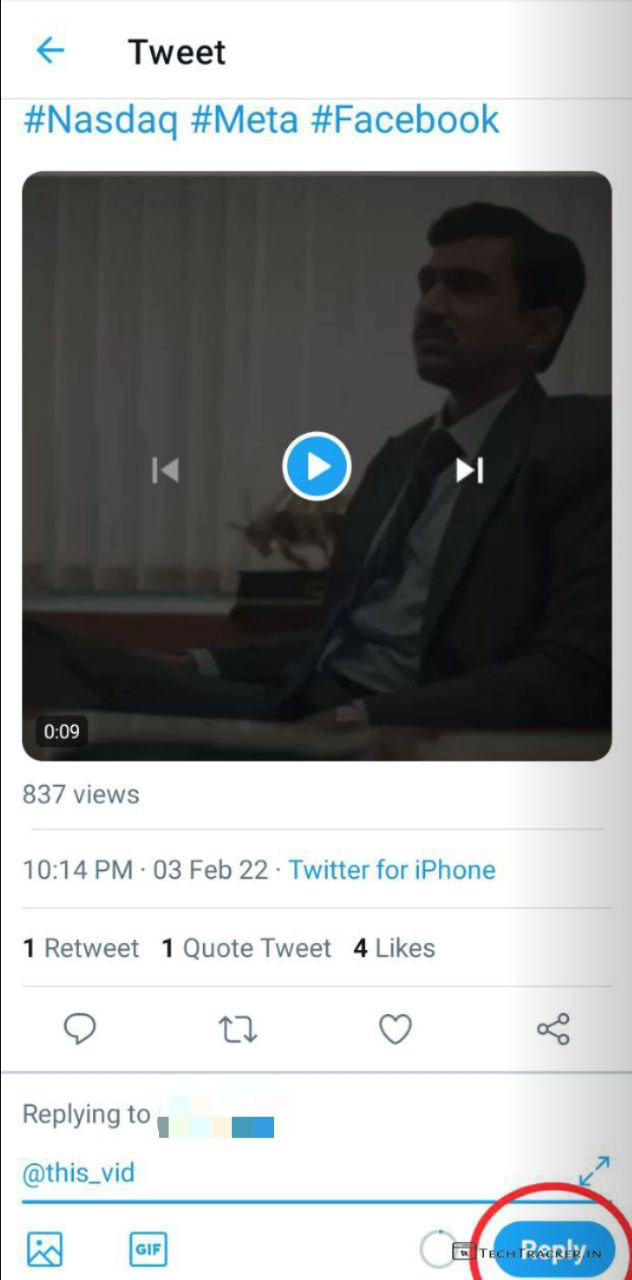Skip to previous video track

165,469
